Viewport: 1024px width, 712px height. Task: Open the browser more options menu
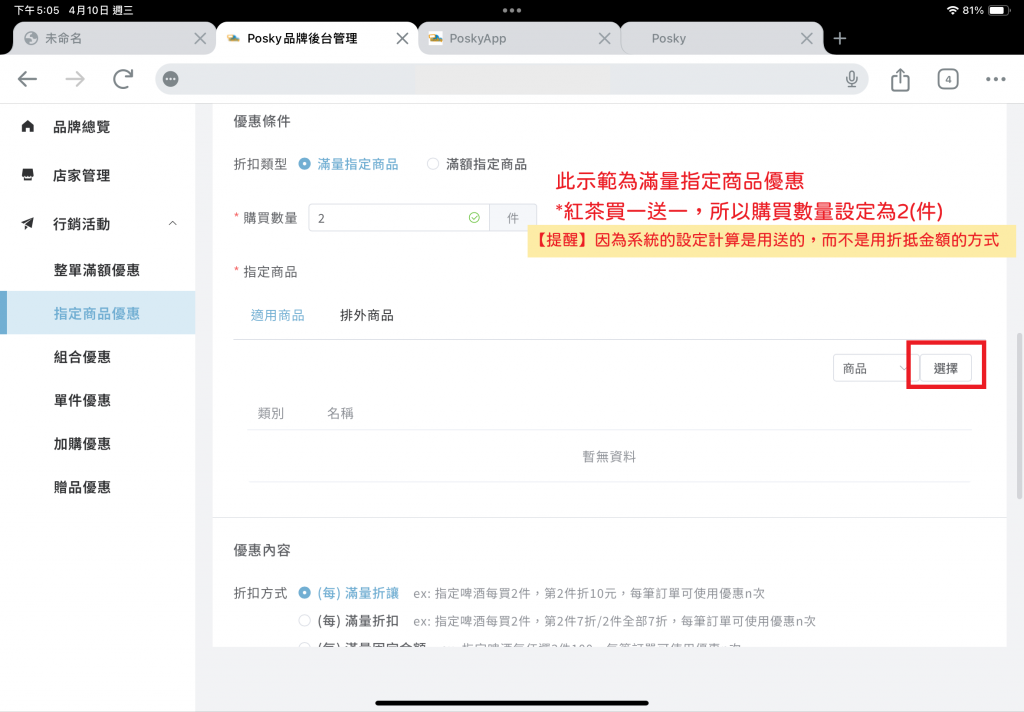click(x=995, y=79)
